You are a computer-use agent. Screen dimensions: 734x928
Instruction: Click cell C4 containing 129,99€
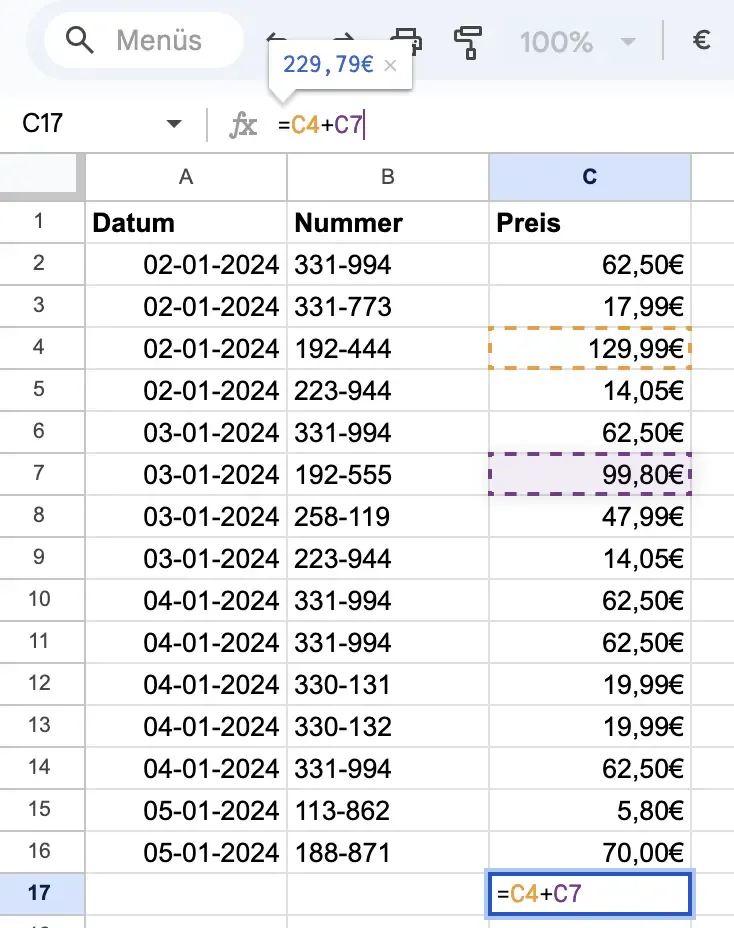589,349
